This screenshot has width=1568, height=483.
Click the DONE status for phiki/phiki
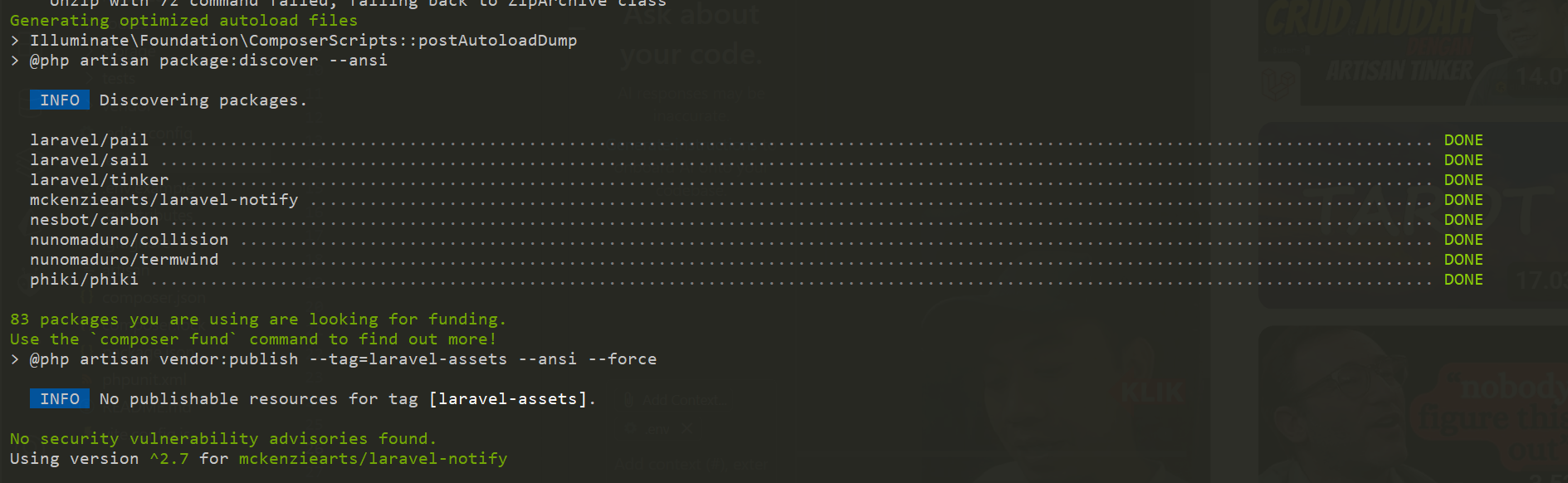click(1463, 280)
